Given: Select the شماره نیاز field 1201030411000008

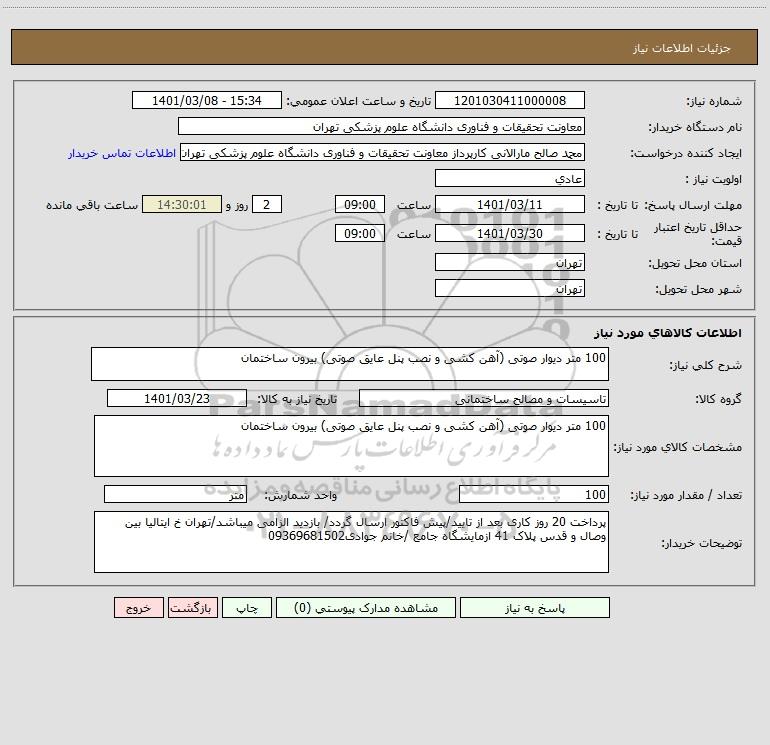Looking at the screenshot, I should coord(510,100).
